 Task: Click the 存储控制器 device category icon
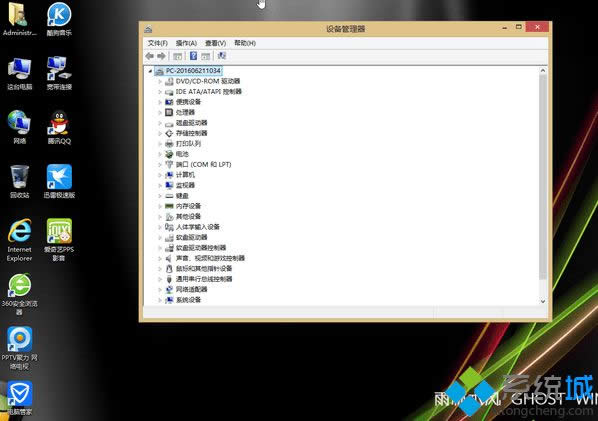tap(169, 133)
